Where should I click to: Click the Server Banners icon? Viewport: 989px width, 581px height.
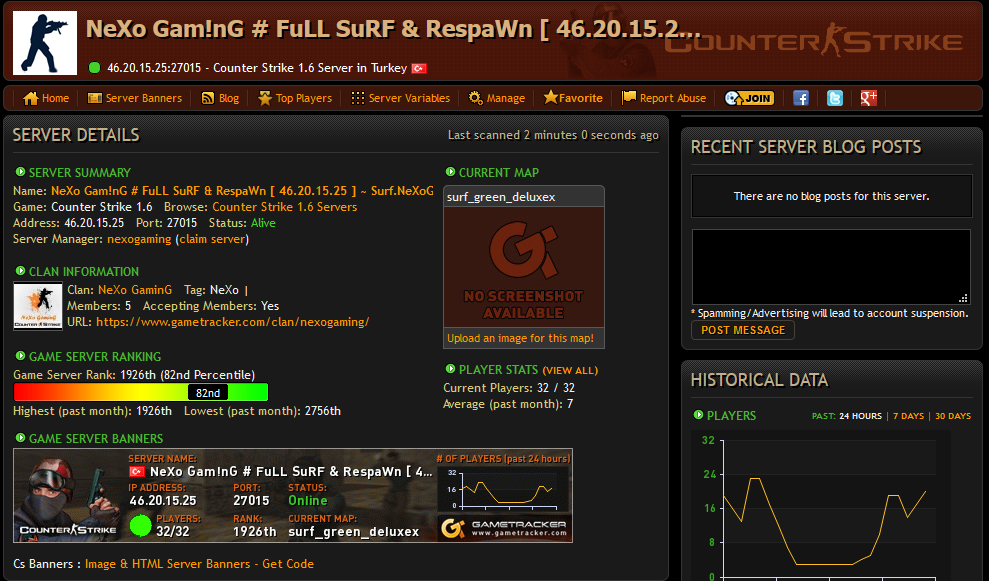[95, 98]
